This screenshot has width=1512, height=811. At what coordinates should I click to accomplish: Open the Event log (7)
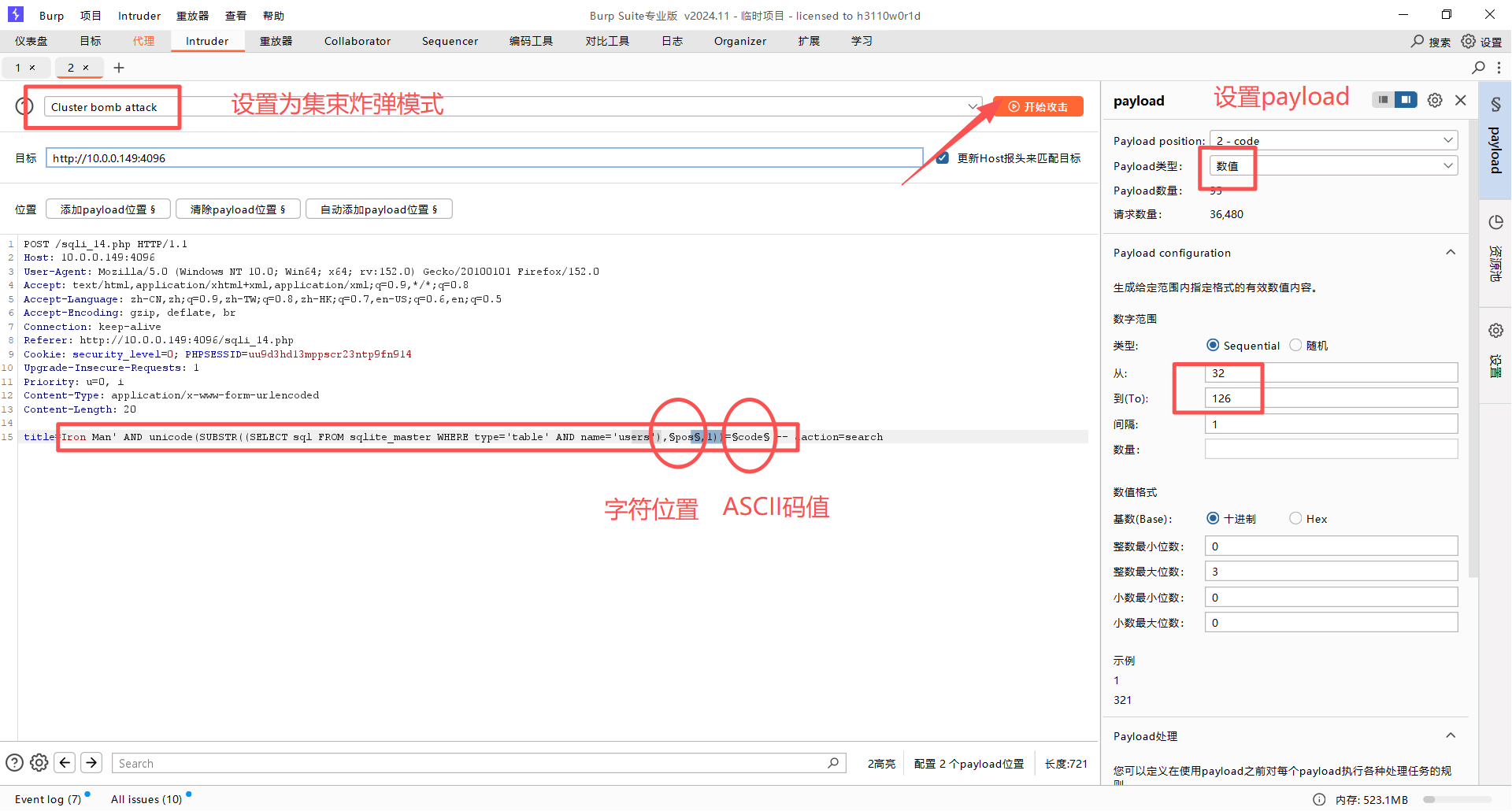click(48, 799)
